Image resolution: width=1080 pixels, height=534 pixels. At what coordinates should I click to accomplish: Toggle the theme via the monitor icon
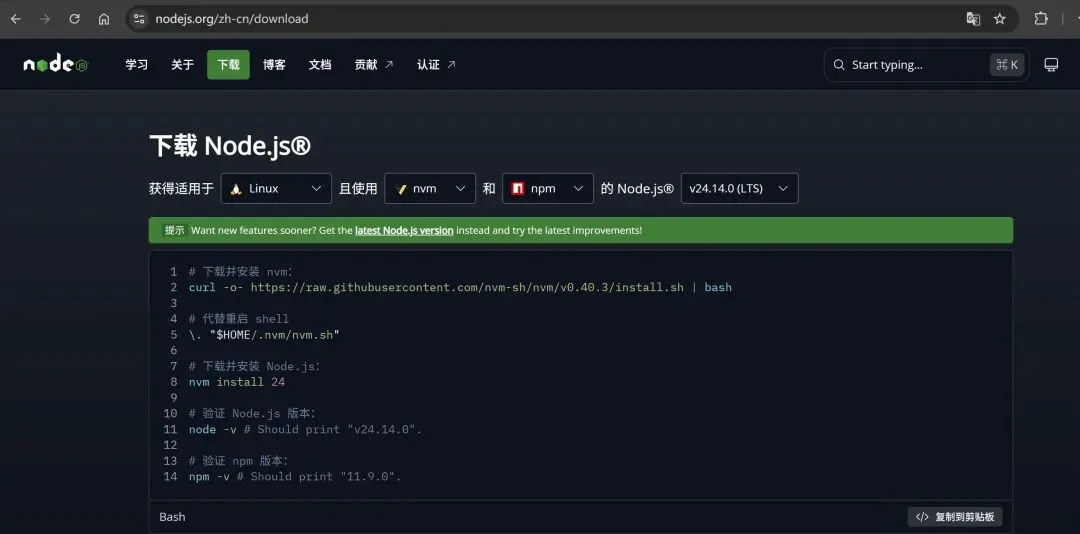(x=1051, y=65)
